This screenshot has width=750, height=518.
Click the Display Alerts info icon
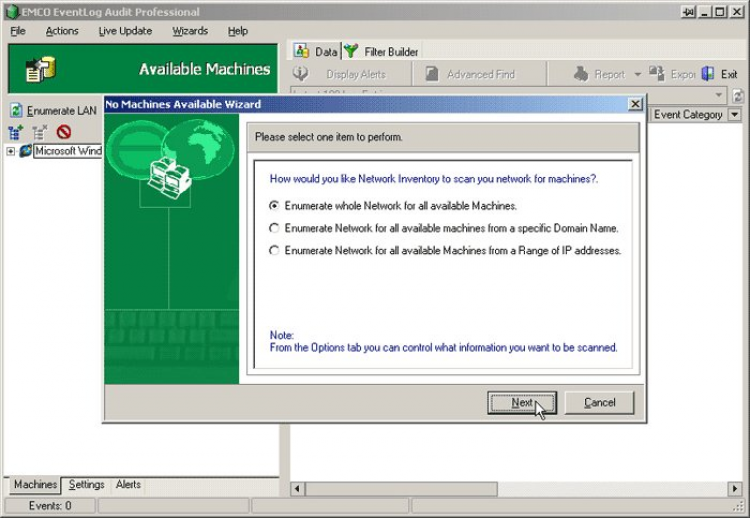pos(300,74)
